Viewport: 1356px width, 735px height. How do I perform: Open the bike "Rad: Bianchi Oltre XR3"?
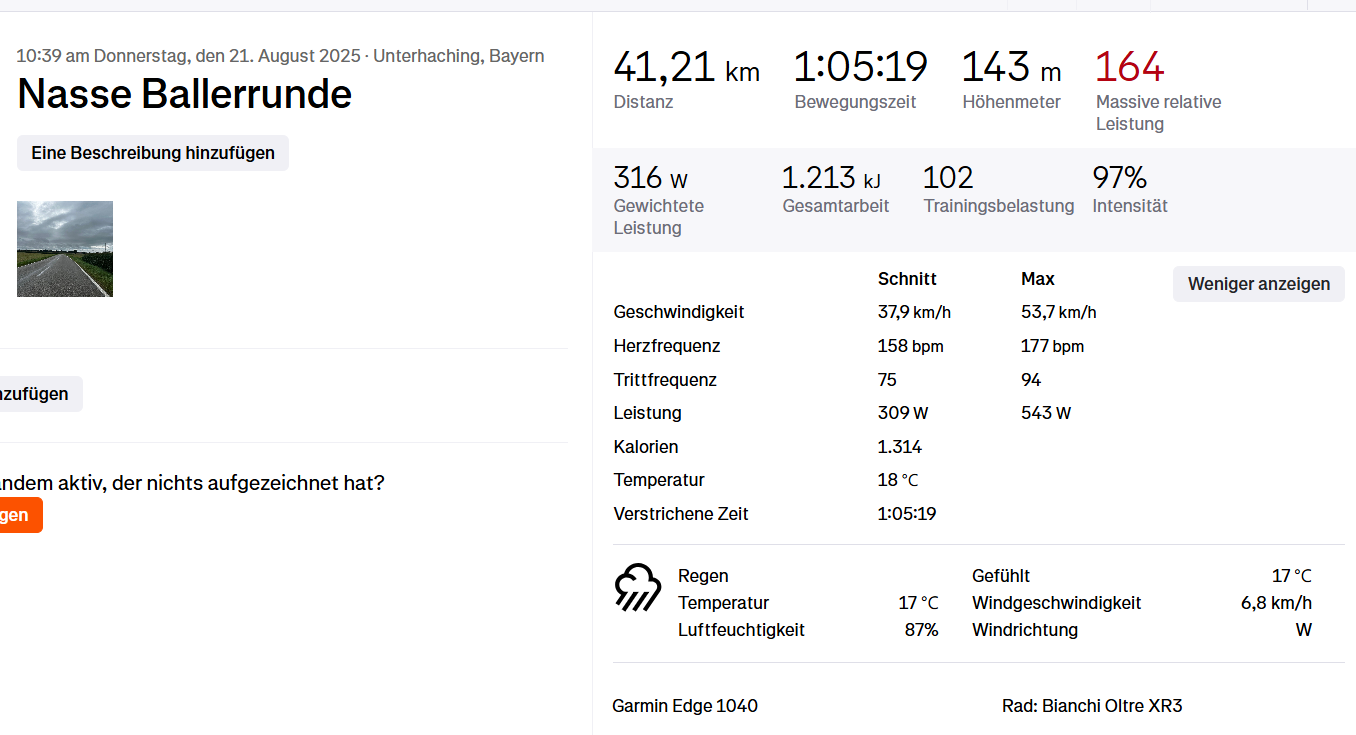1092,706
